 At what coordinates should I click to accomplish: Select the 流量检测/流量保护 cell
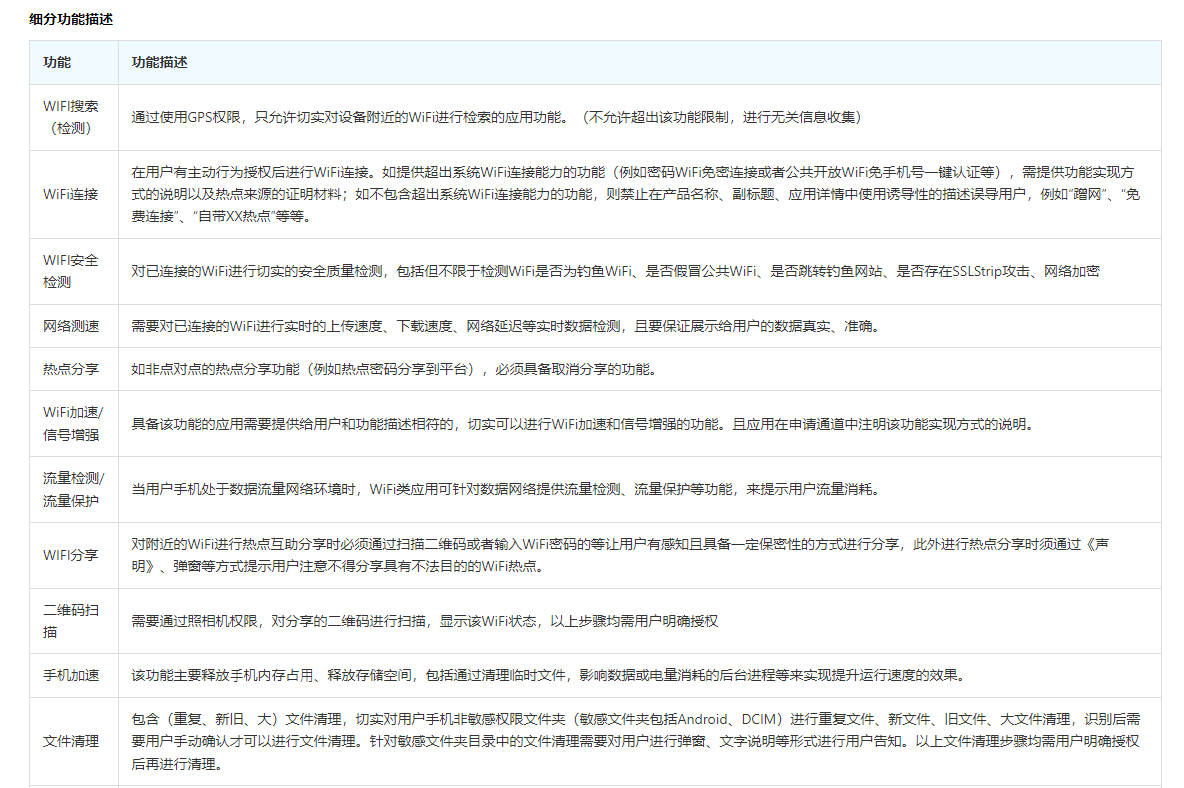(x=74, y=489)
